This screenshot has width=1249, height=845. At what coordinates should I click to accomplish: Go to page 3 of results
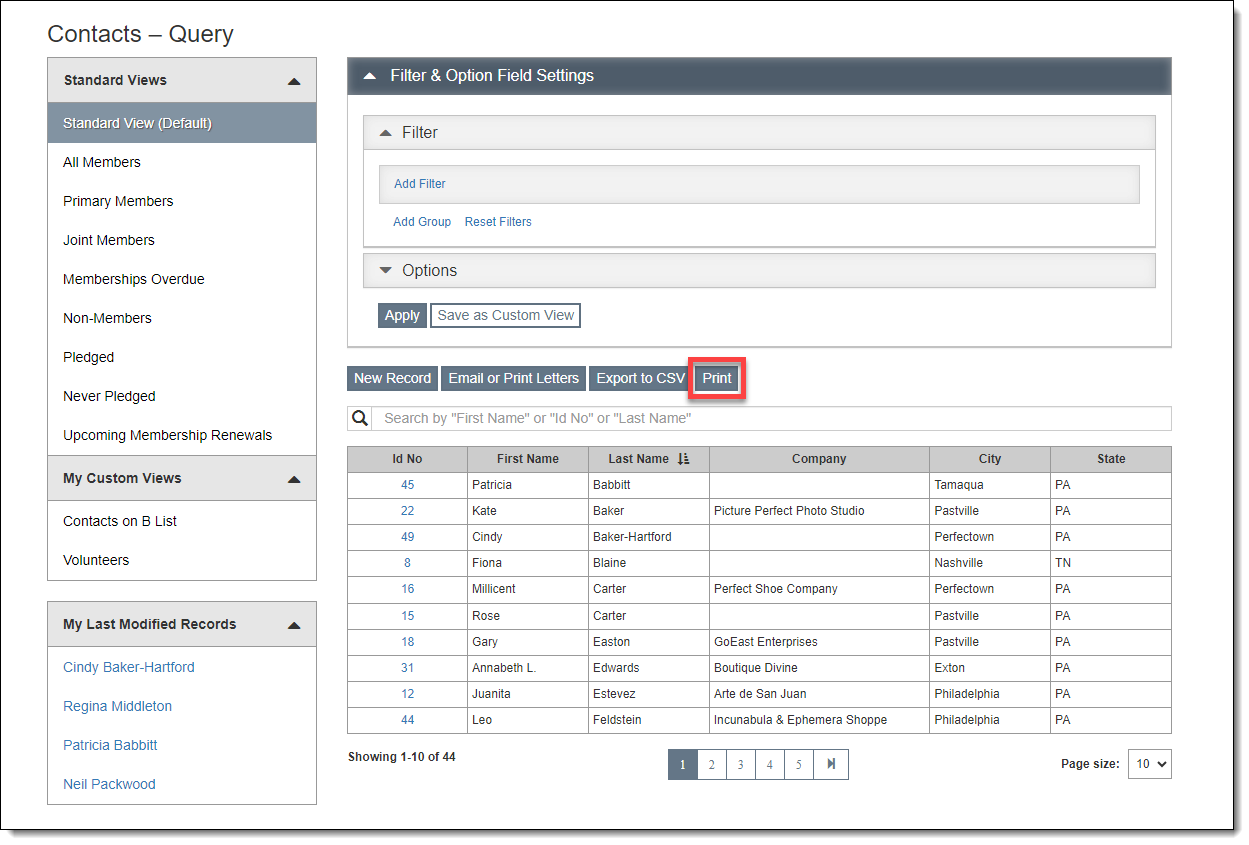tap(740, 765)
